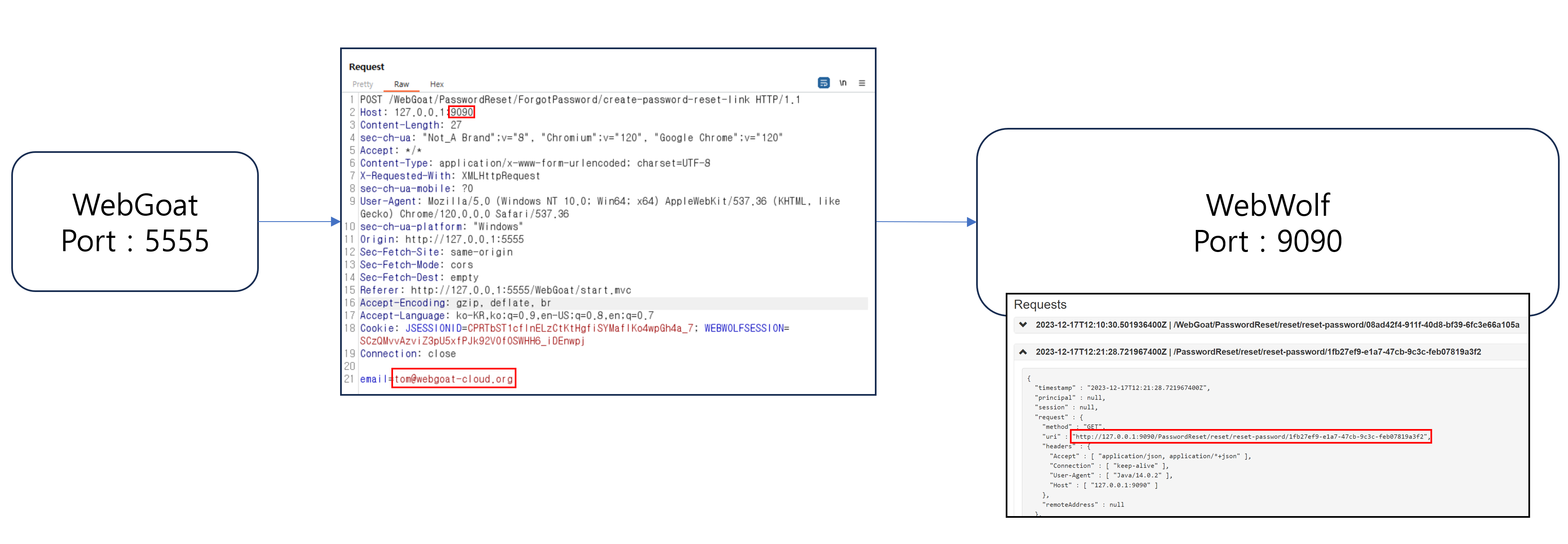Screen dimensions: 1568x544
Task: Click the POST create-password-reset-link request line
Action: pyautogui.click(x=579, y=99)
